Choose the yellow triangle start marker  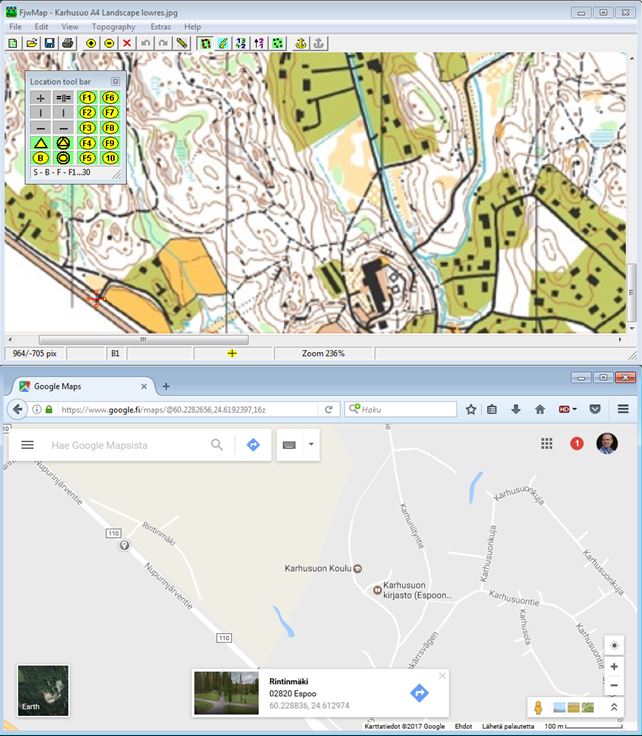(41, 143)
